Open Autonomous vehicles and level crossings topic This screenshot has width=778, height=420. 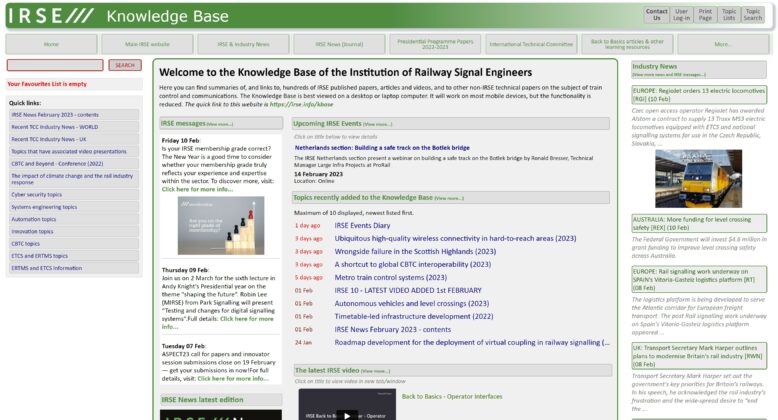tap(412, 303)
